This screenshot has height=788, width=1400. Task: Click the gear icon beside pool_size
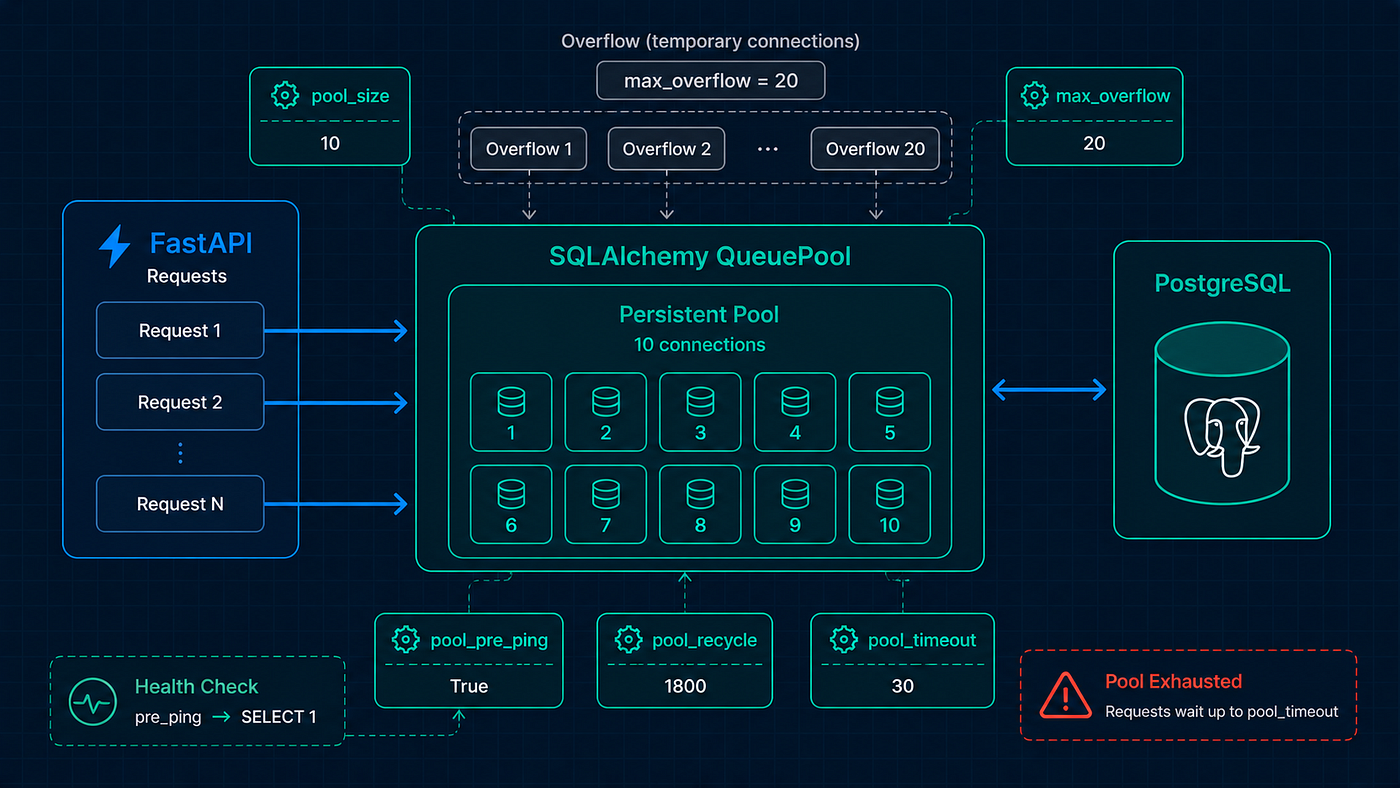(286, 96)
